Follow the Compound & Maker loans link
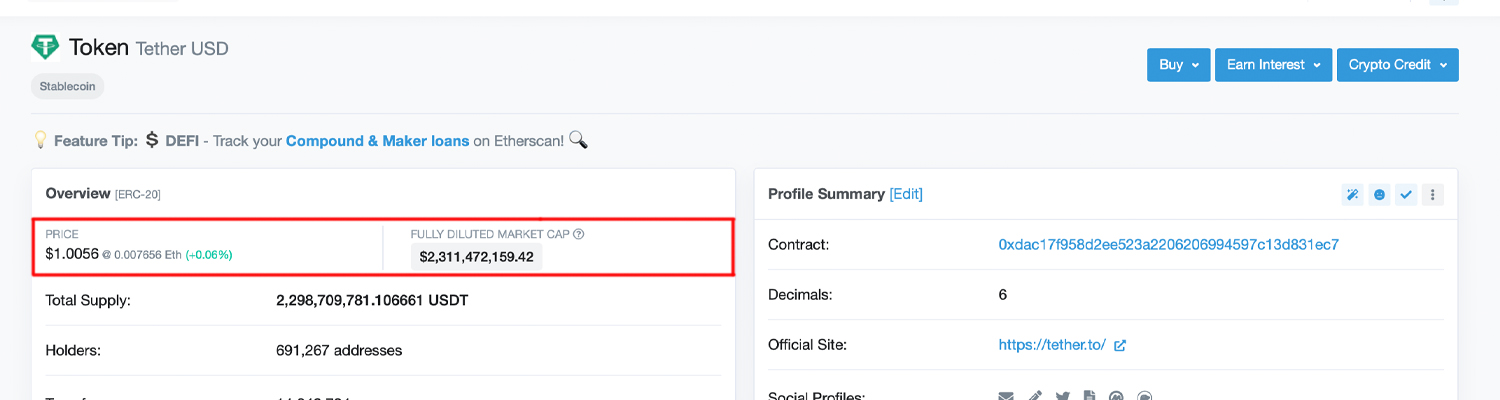The height and width of the screenshot is (400, 1500). (377, 141)
